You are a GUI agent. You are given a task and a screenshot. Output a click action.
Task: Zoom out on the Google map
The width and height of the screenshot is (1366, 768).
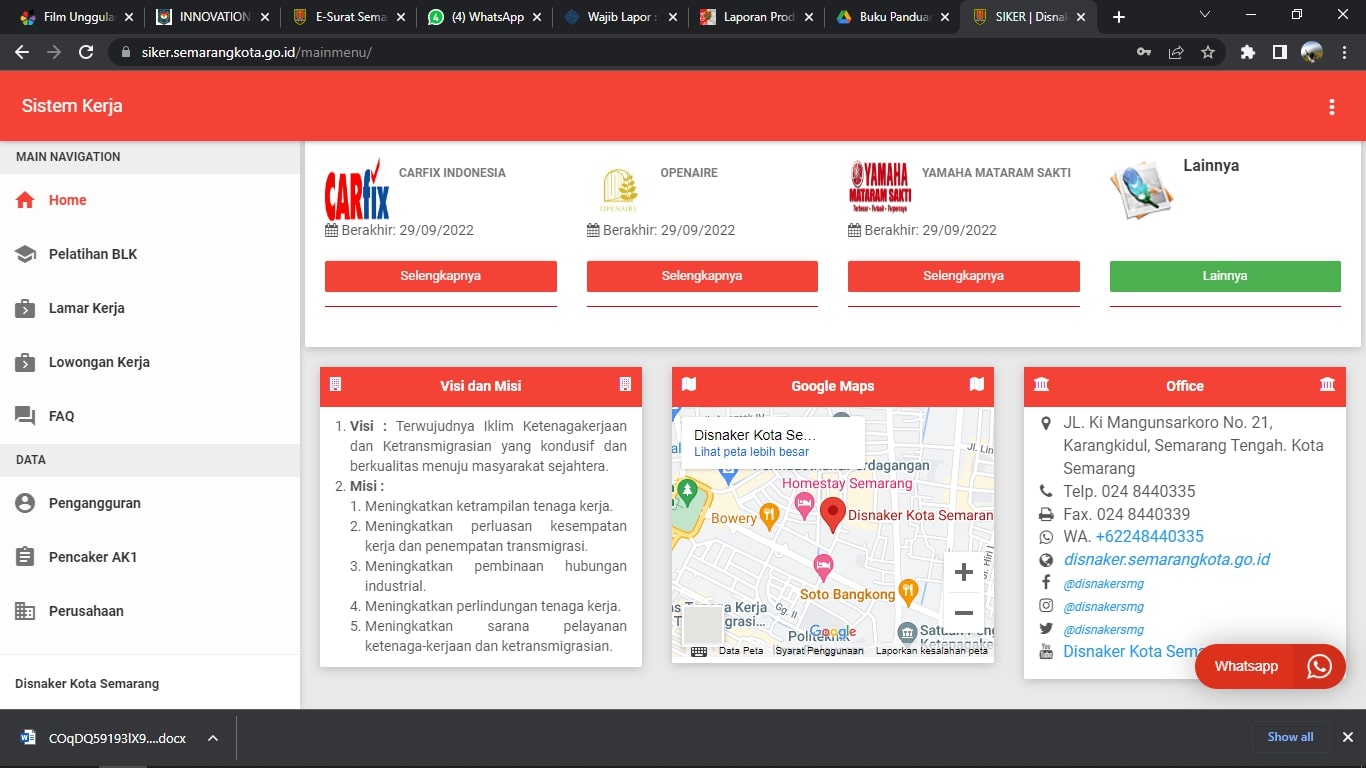tap(963, 613)
